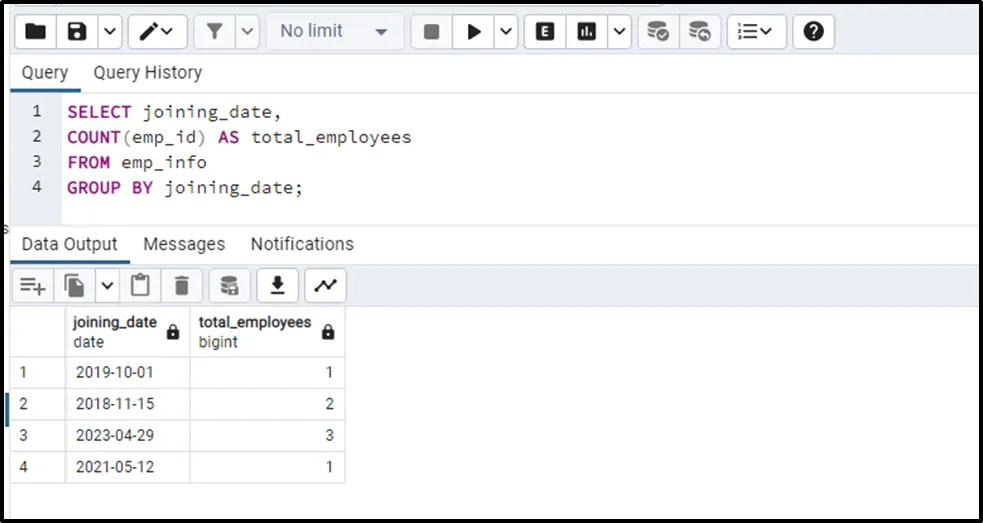This screenshot has height=523, width=983.
Task: Click the Open File folder icon
Action: (35, 32)
